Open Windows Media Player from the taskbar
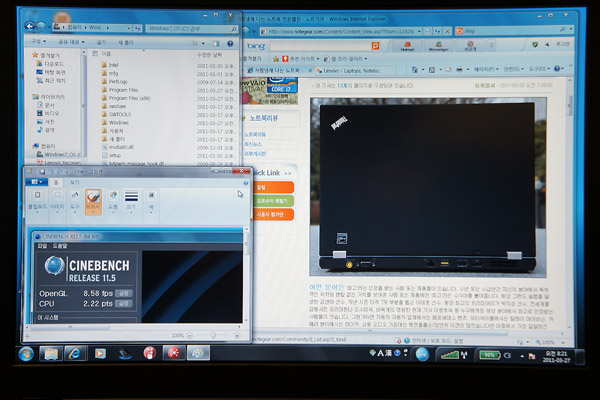 [x=100, y=354]
